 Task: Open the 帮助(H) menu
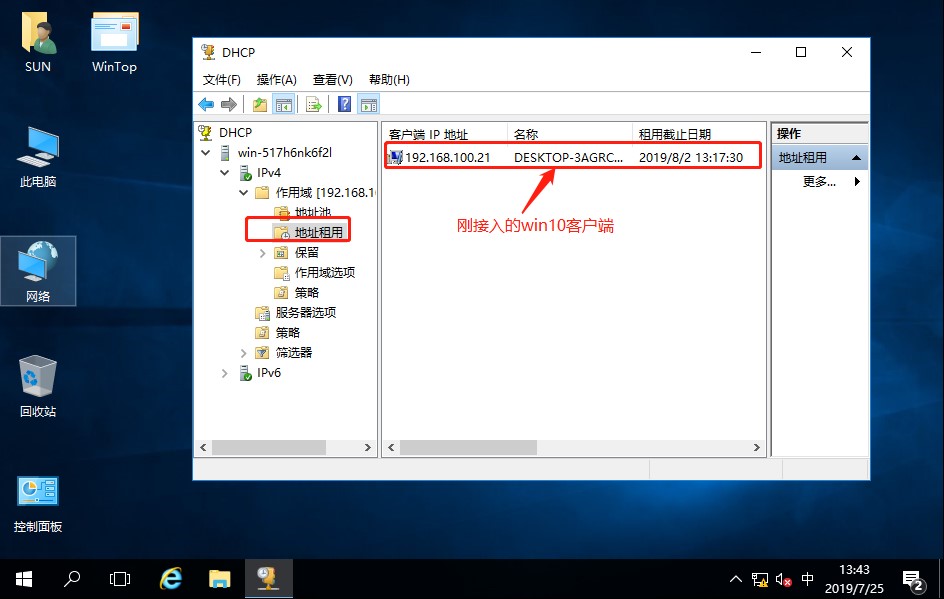(389, 79)
